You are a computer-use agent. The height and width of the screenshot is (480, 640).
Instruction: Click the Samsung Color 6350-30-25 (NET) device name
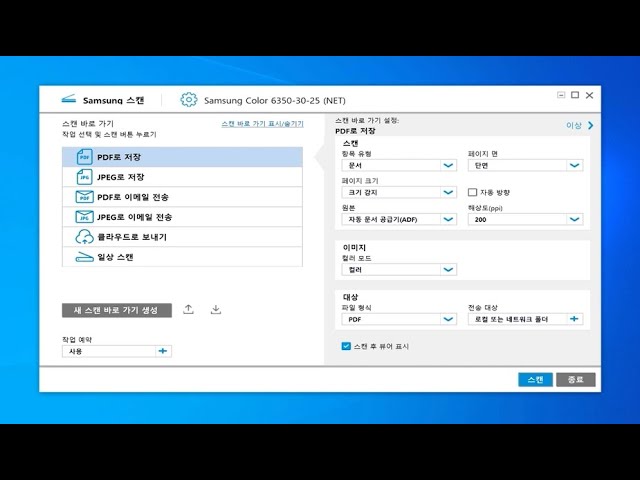(x=275, y=100)
